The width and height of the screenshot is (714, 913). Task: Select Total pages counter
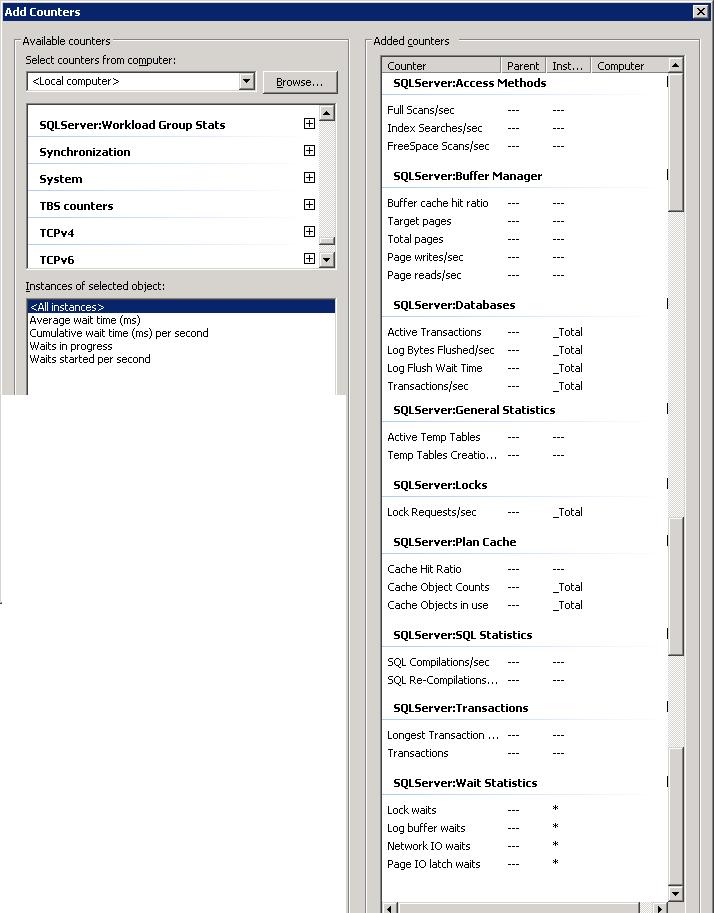(415, 239)
